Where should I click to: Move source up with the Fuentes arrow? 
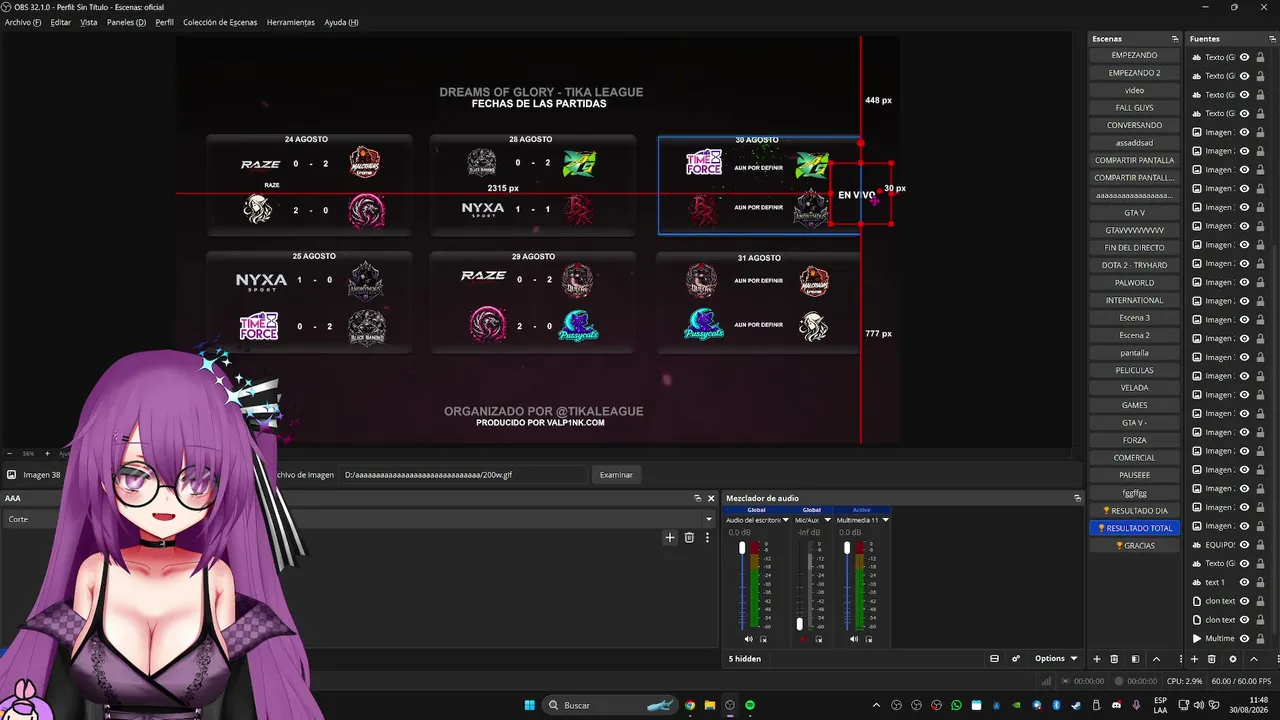coord(1254,659)
